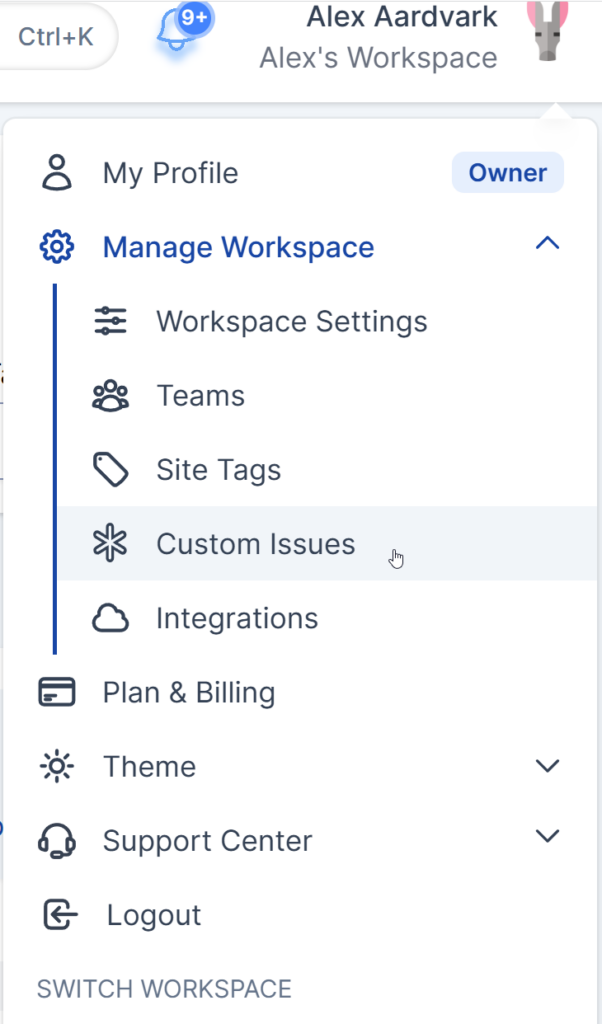
Task: Click the Owner badge
Action: pos(507,172)
